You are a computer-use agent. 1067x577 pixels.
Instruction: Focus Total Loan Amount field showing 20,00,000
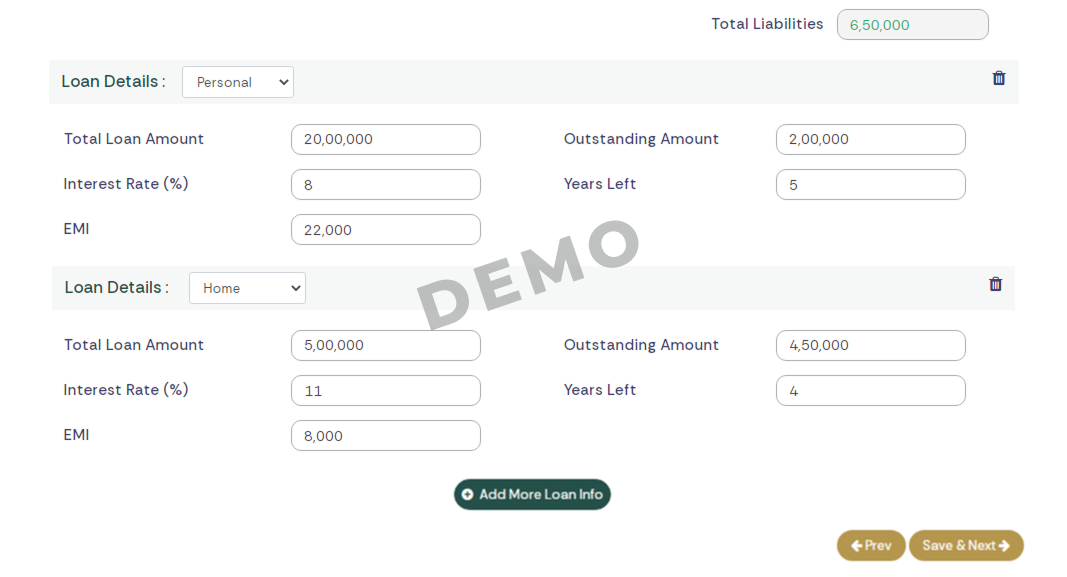point(385,140)
